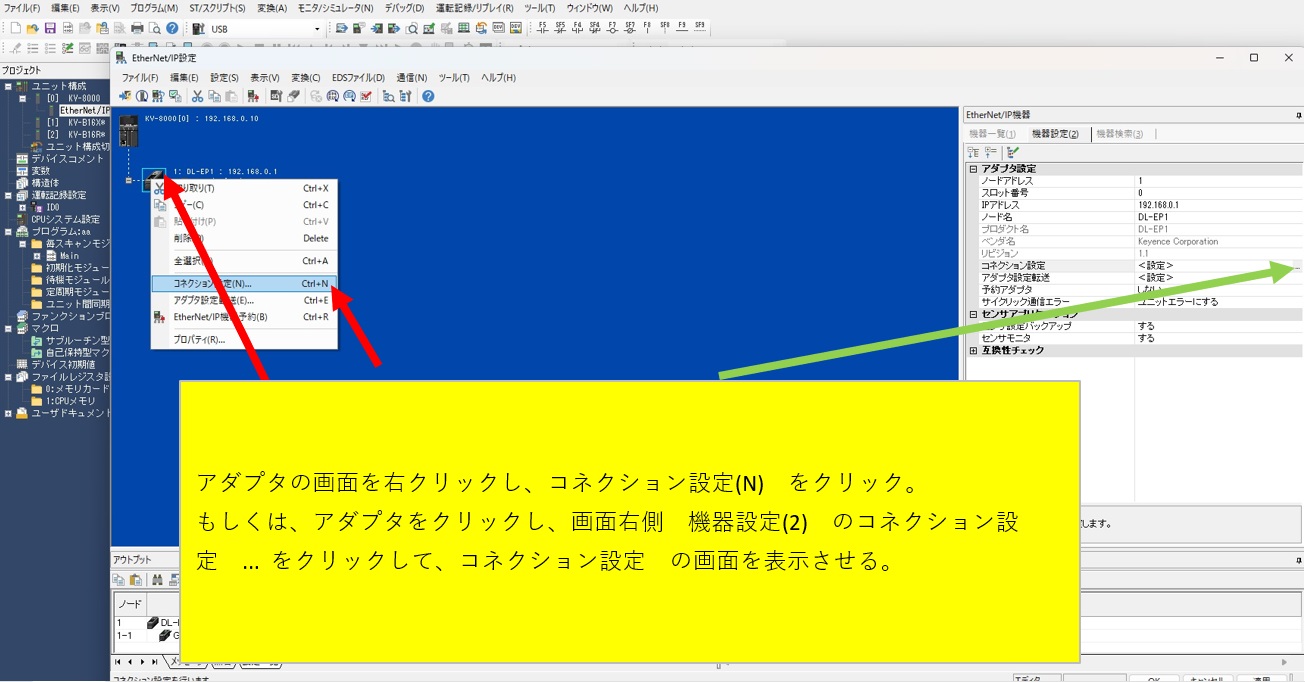
Task: Collapse the アダプタ設定 property group
Action: 973,169
